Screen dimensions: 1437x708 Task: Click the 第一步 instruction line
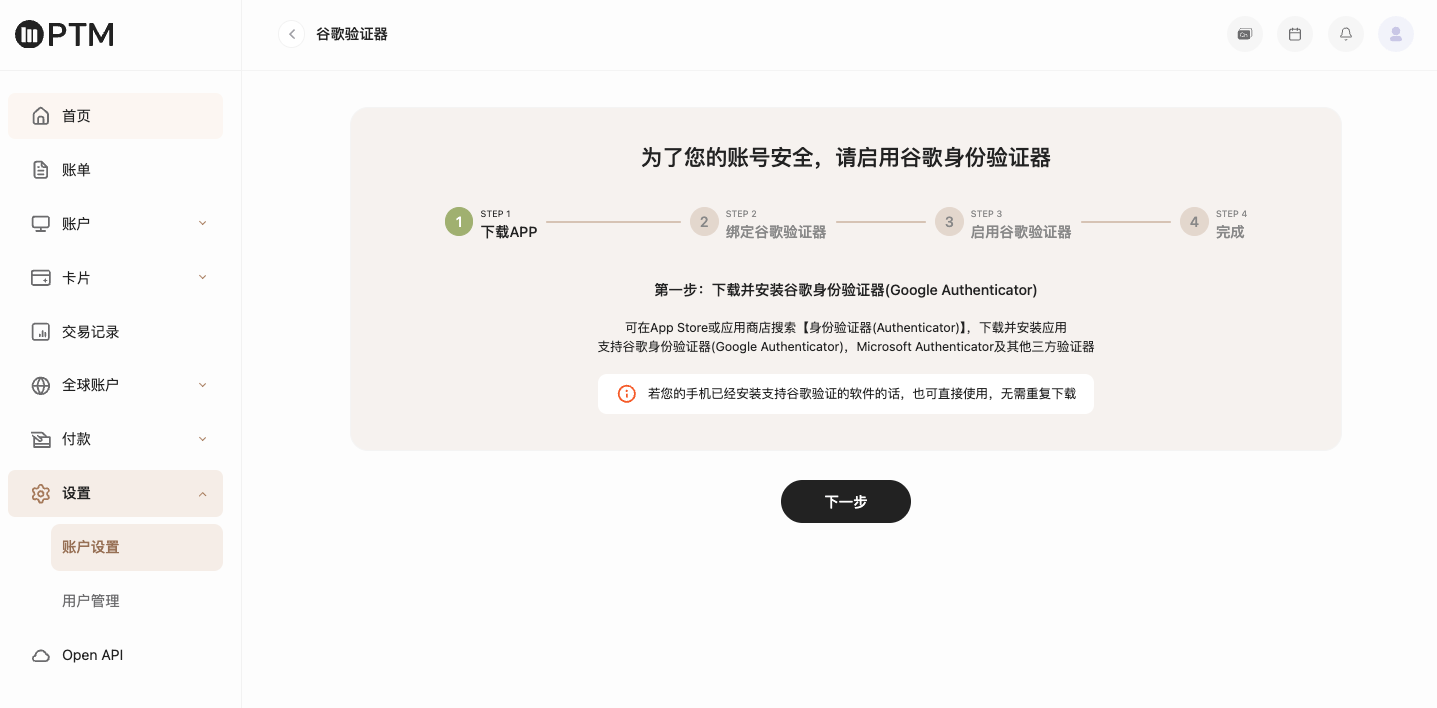[846, 290]
